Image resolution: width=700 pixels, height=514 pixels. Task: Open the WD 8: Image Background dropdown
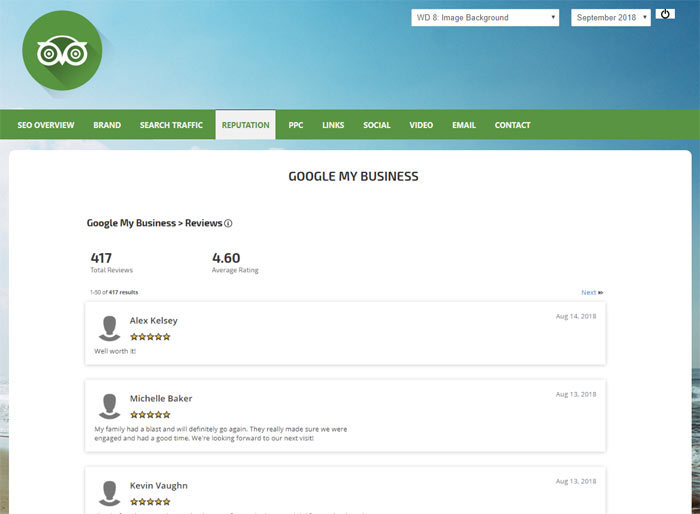[x=485, y=17]
